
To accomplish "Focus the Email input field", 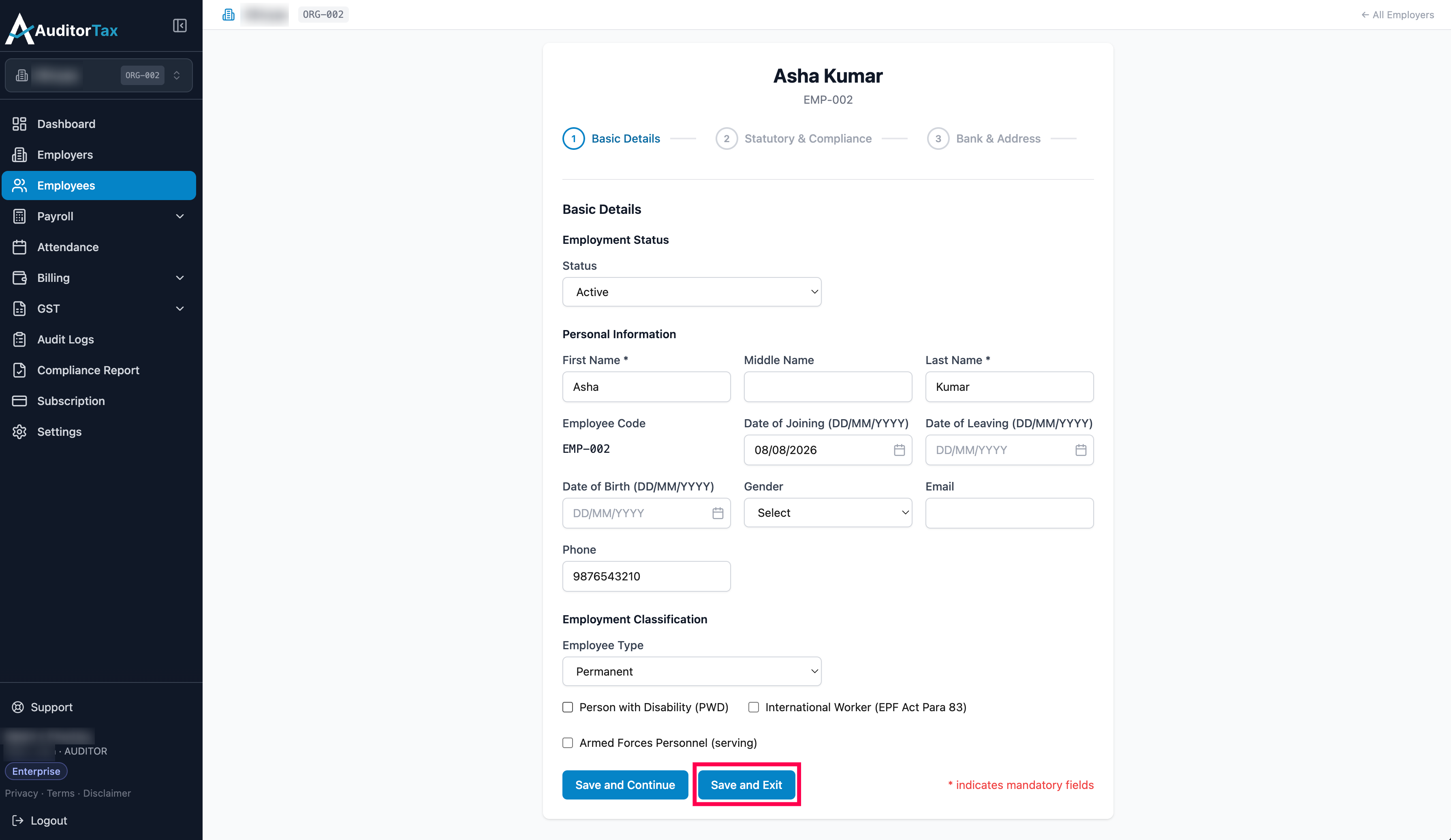I will click(1009, 513).
